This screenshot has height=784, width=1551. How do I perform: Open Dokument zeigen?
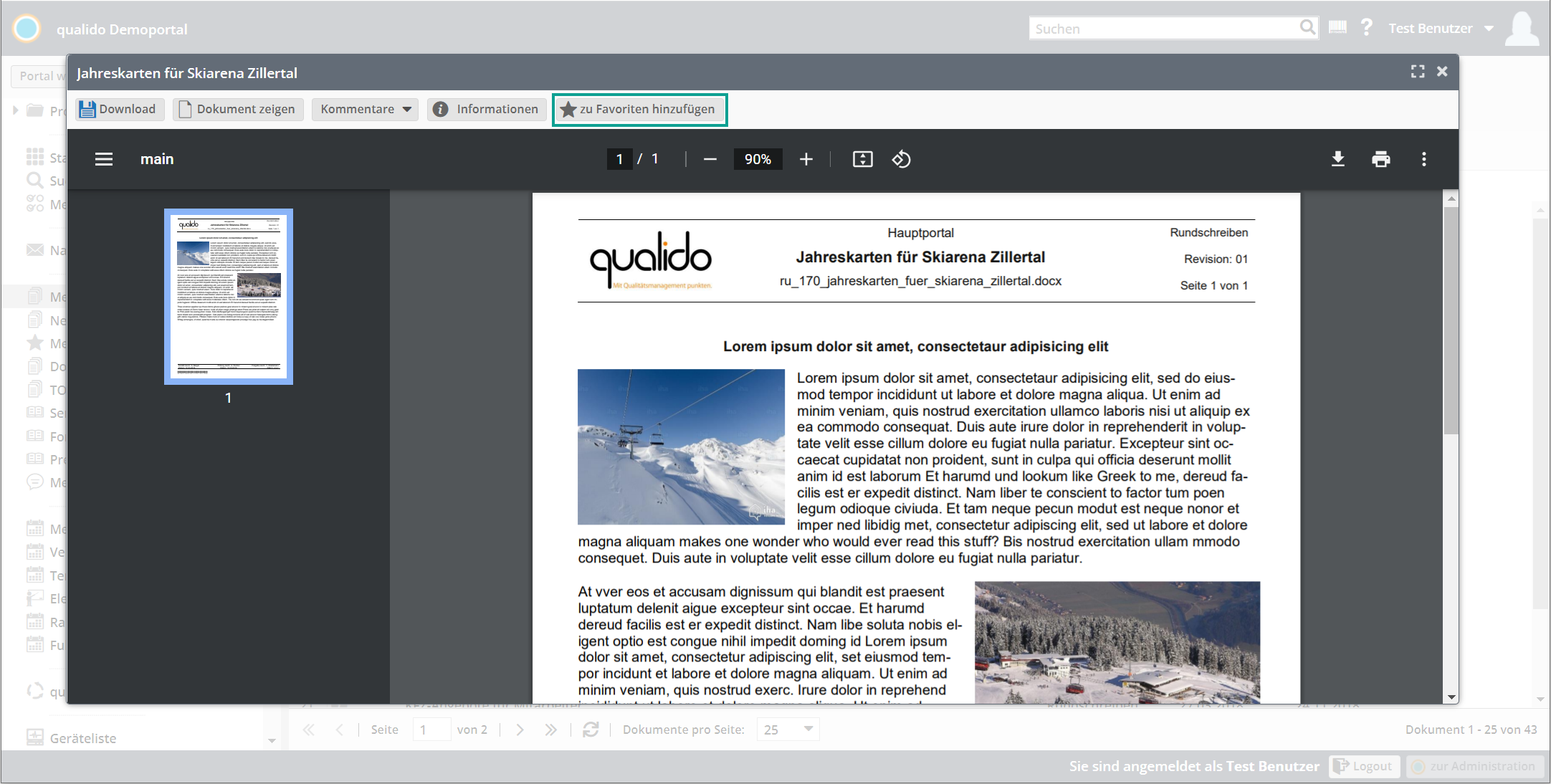(x=238, y=109)
